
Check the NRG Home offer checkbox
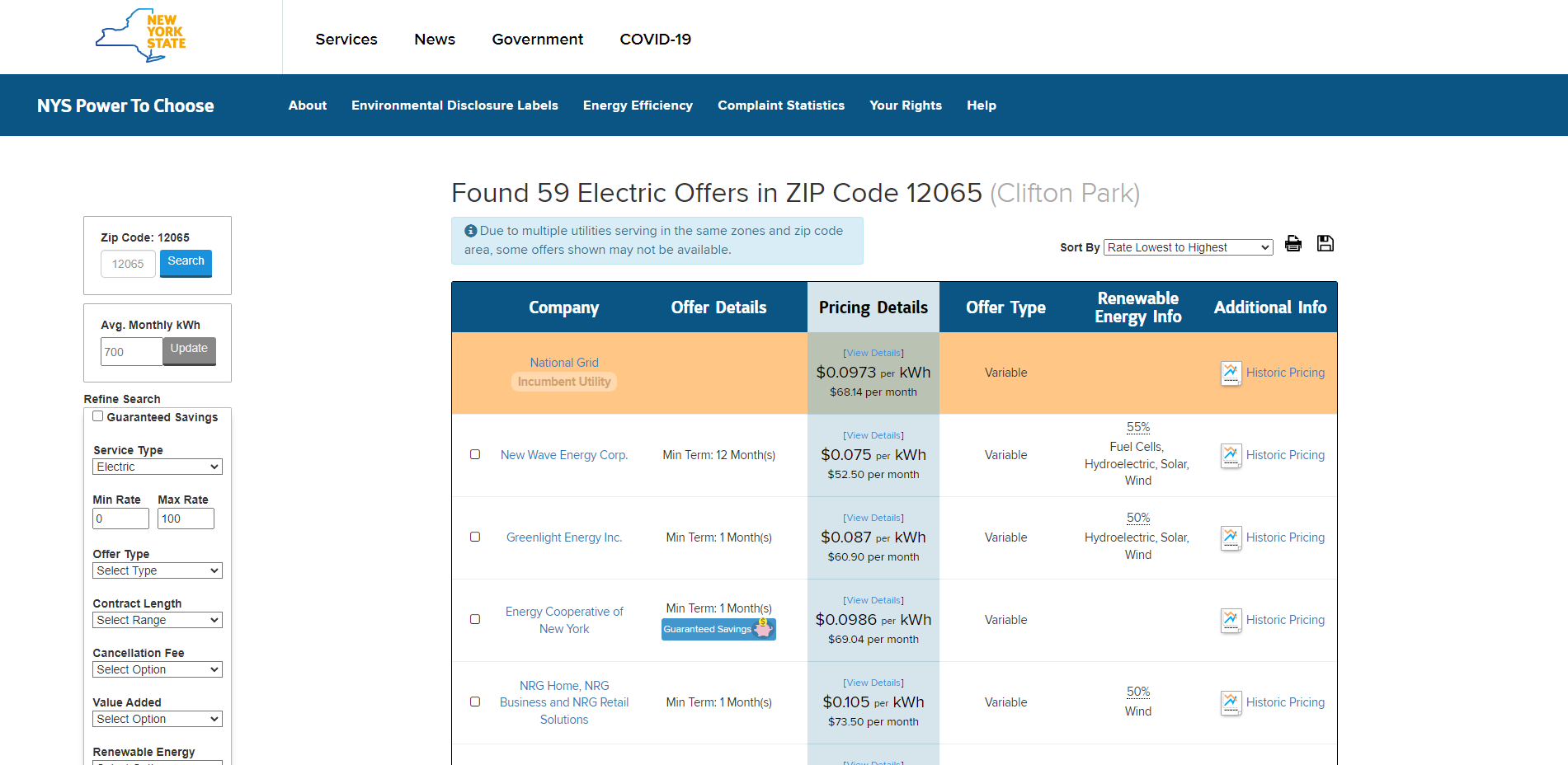tap(475, 702)
